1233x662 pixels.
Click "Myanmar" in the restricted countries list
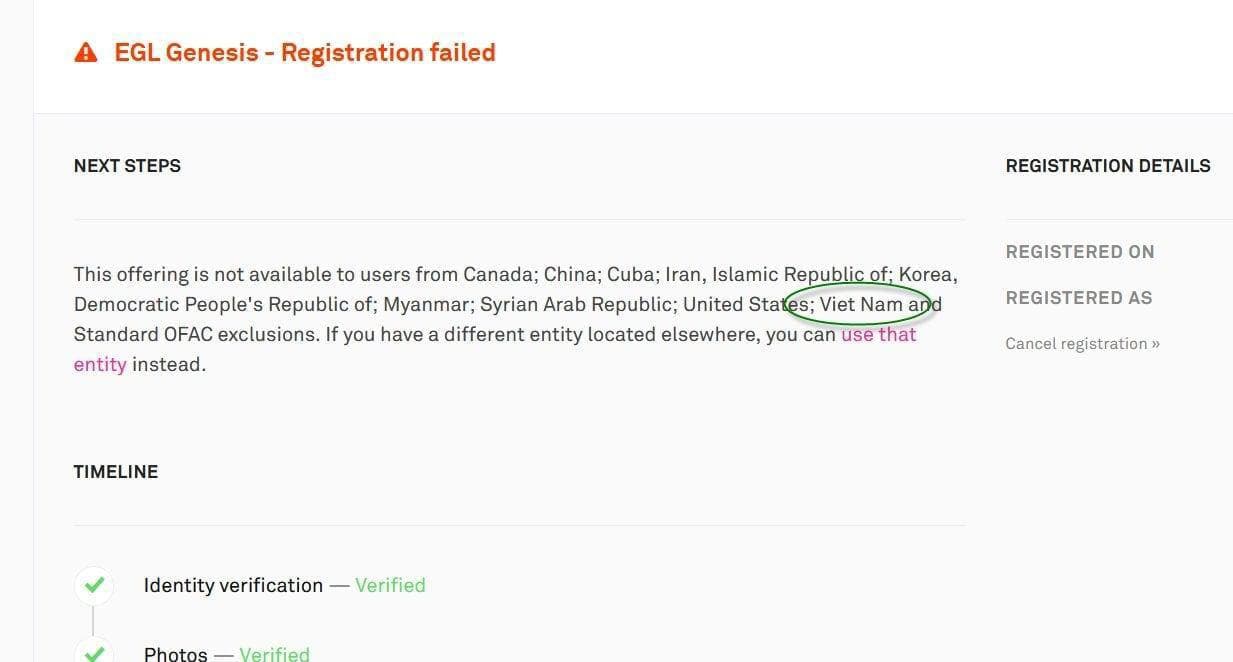426,304
